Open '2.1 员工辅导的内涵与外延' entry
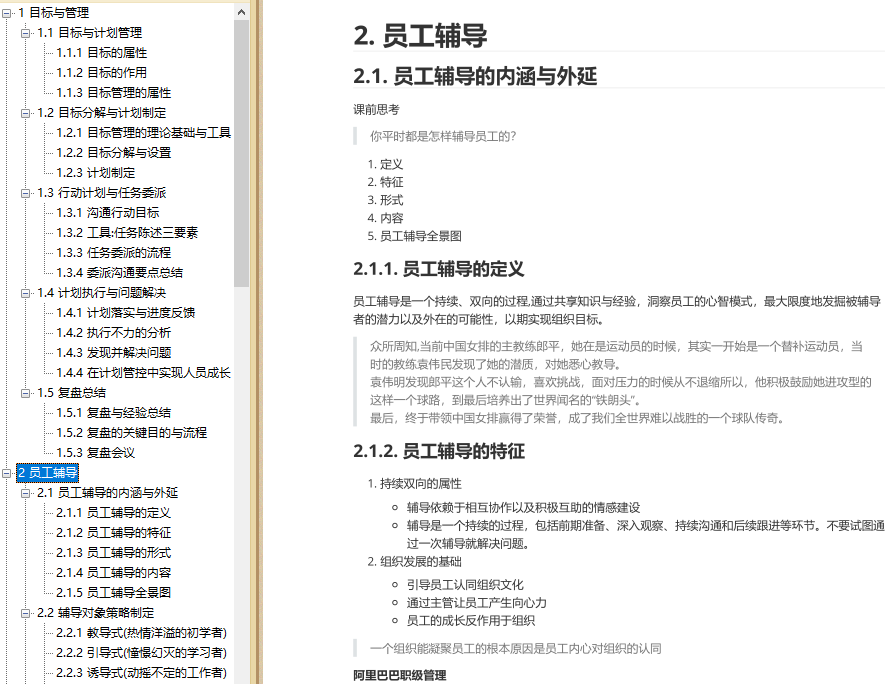890x684 pixels. (x=108, y=493)
